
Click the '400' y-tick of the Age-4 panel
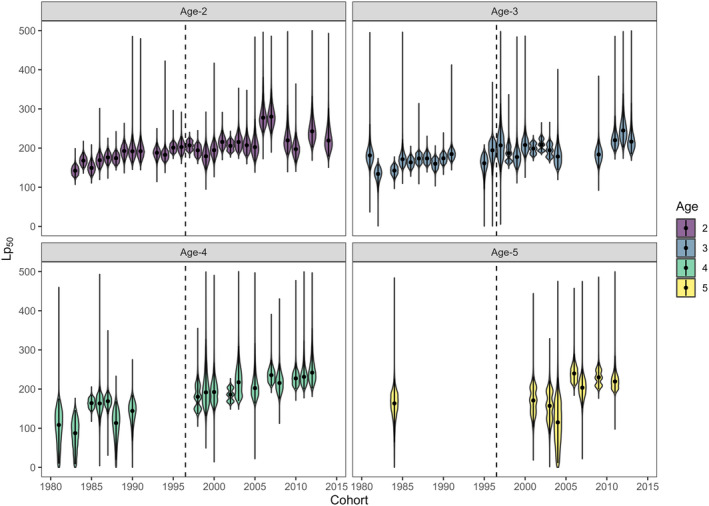[x=29, y=311]
